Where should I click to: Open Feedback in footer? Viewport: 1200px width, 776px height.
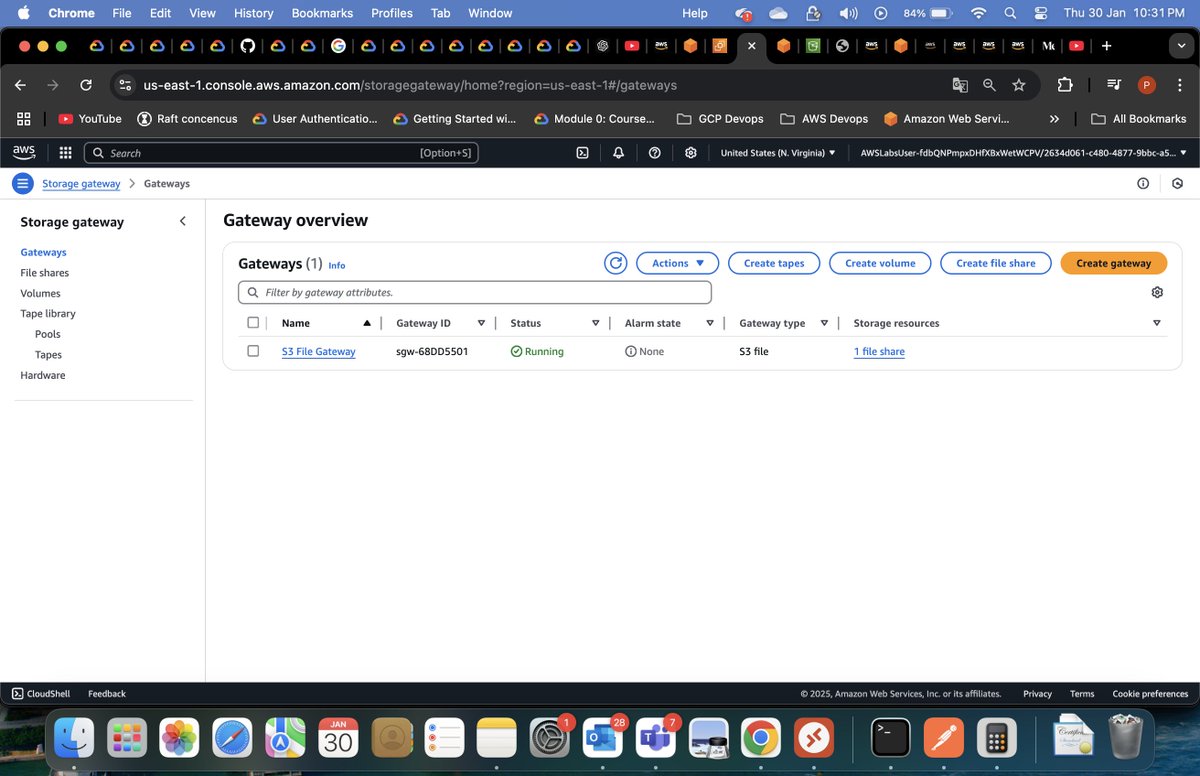pyautogui.click(x=107, y=693)
